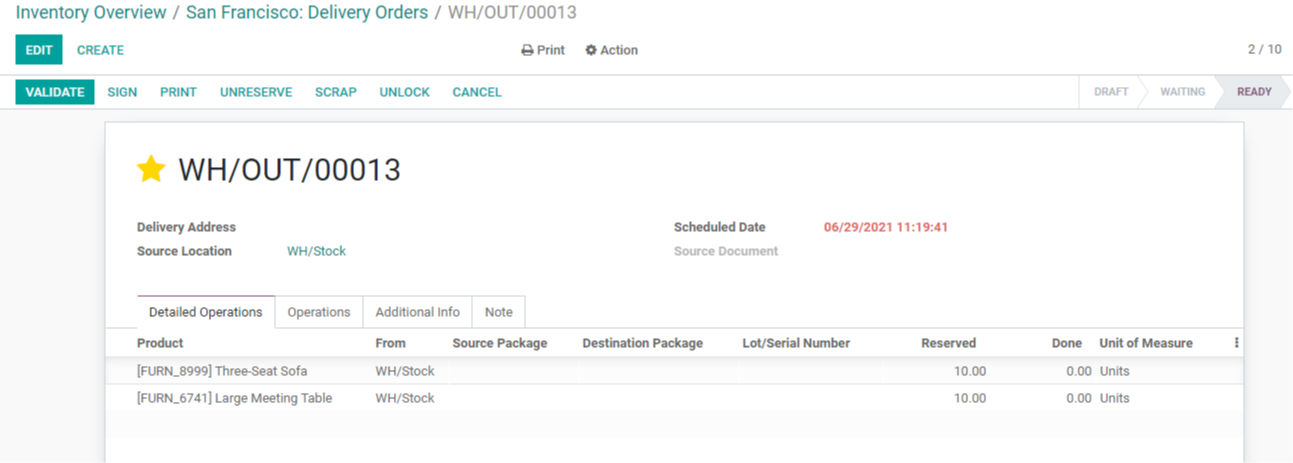Click CANCEL in the action bar
This screenshot has height=463, width=1293.
(477, 92)
